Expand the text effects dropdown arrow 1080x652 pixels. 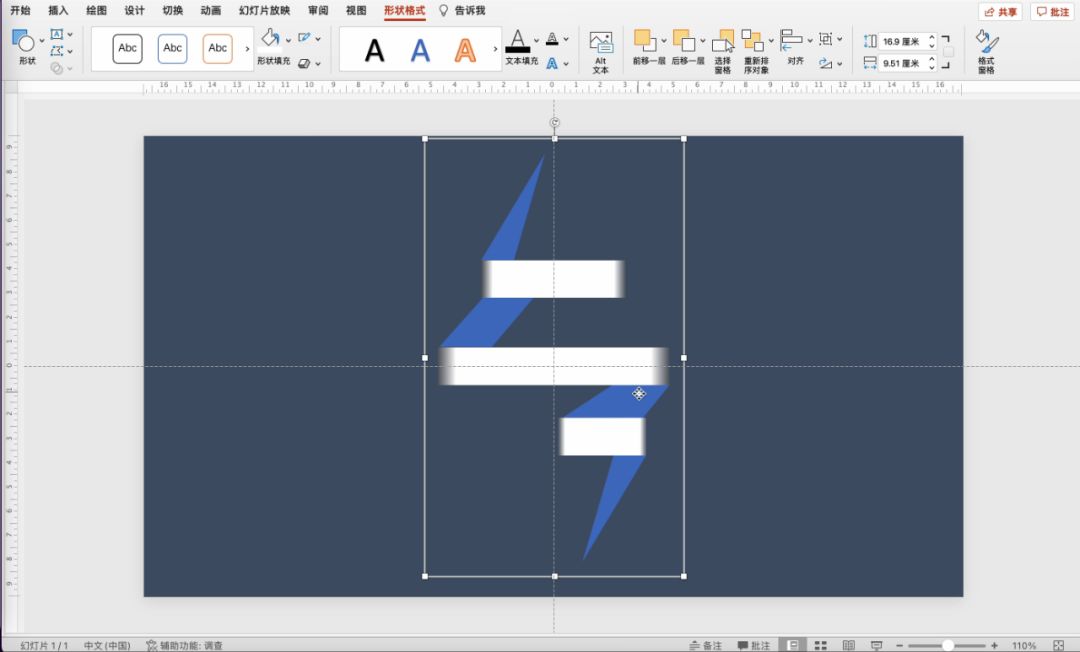click(566, 64)
